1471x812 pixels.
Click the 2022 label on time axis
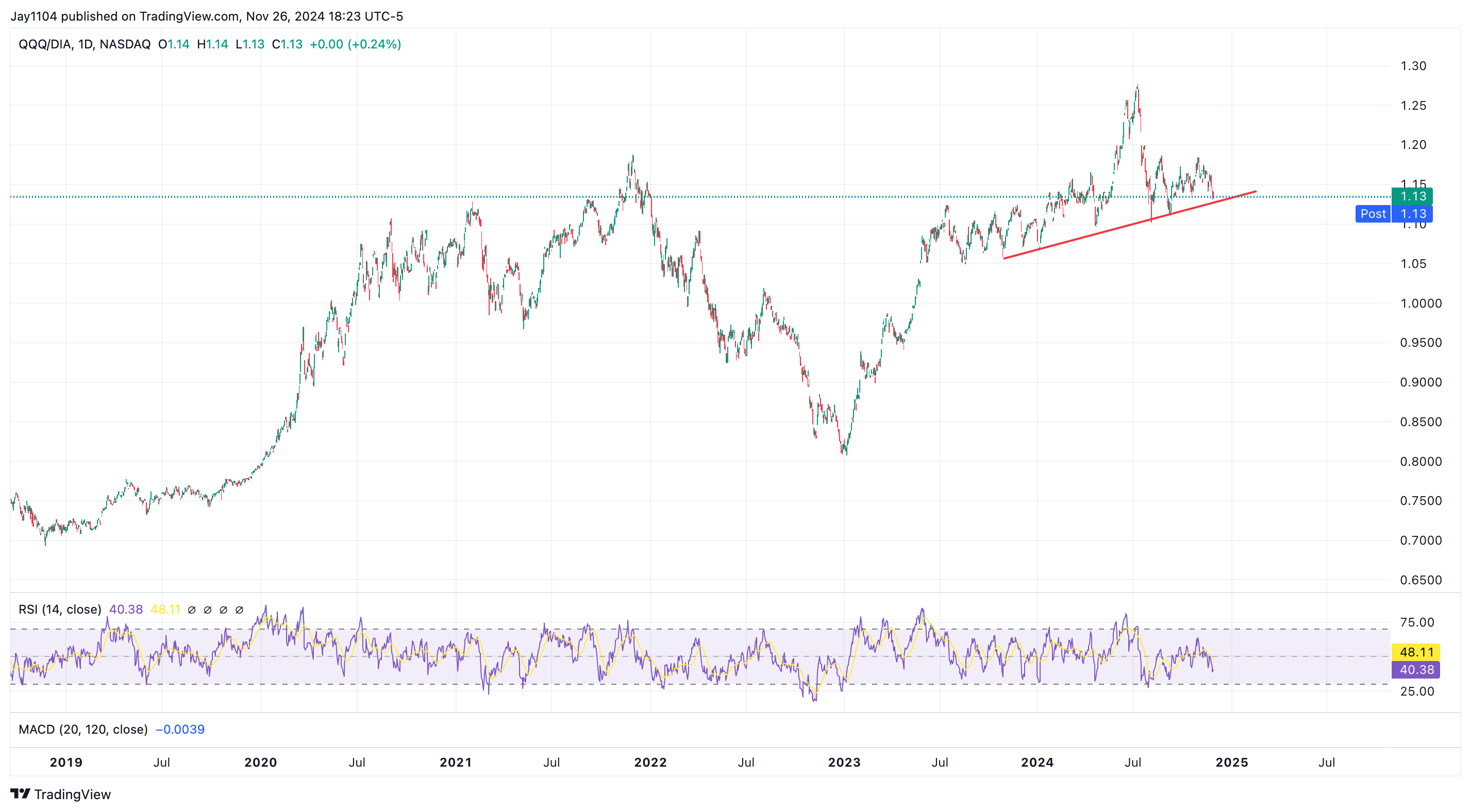click(650, 763)
